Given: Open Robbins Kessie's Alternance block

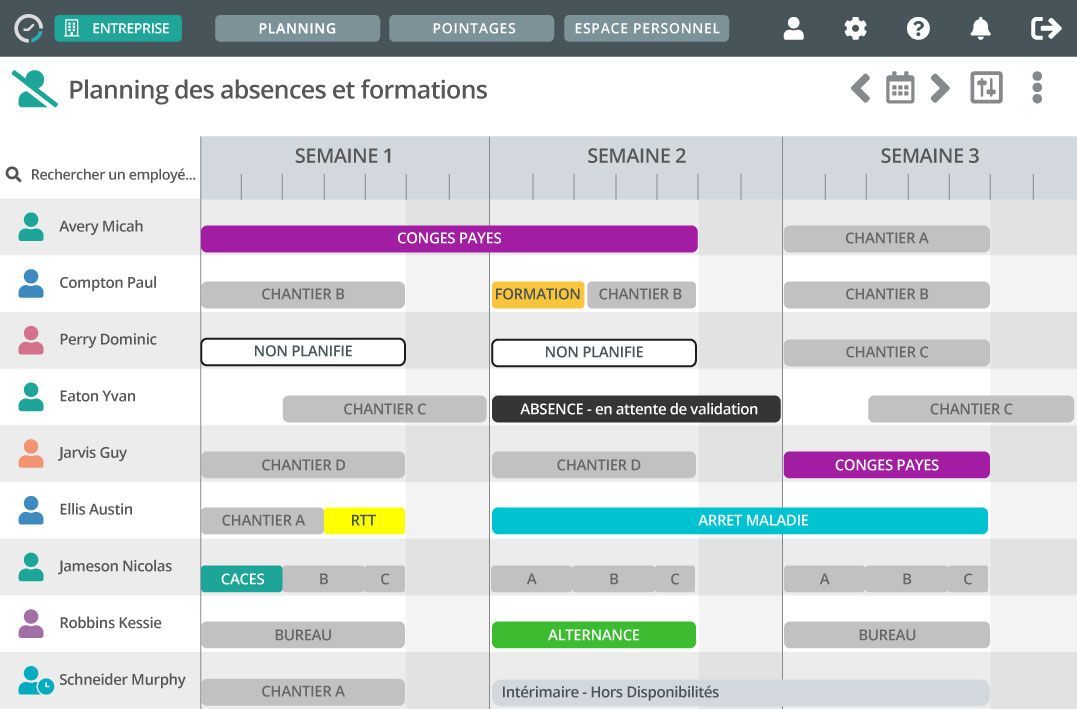Looking at the screenshot, I should pyautogui.click(x=594, y=635).
